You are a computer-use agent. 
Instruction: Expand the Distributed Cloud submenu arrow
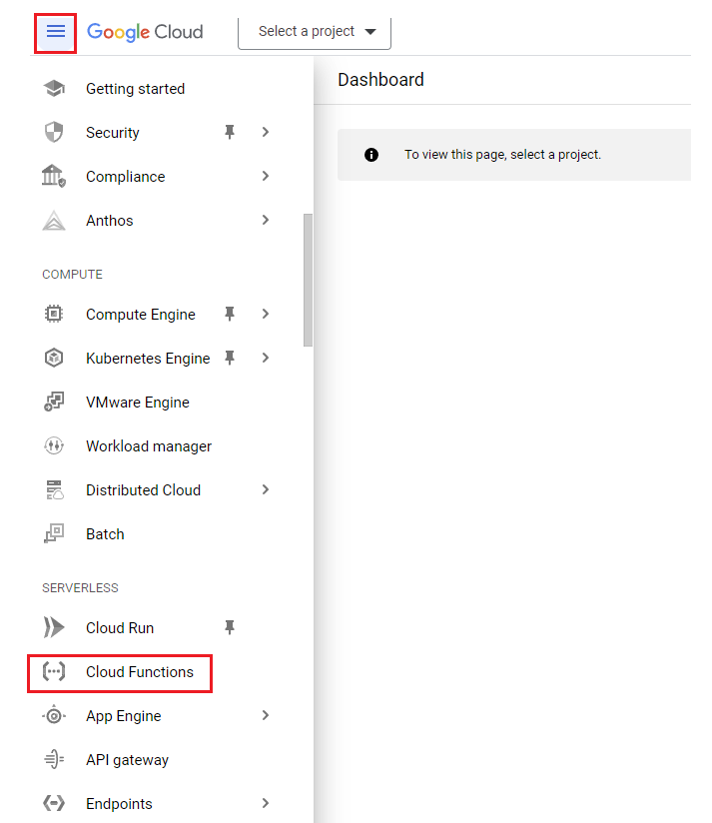tap(265, 490)
